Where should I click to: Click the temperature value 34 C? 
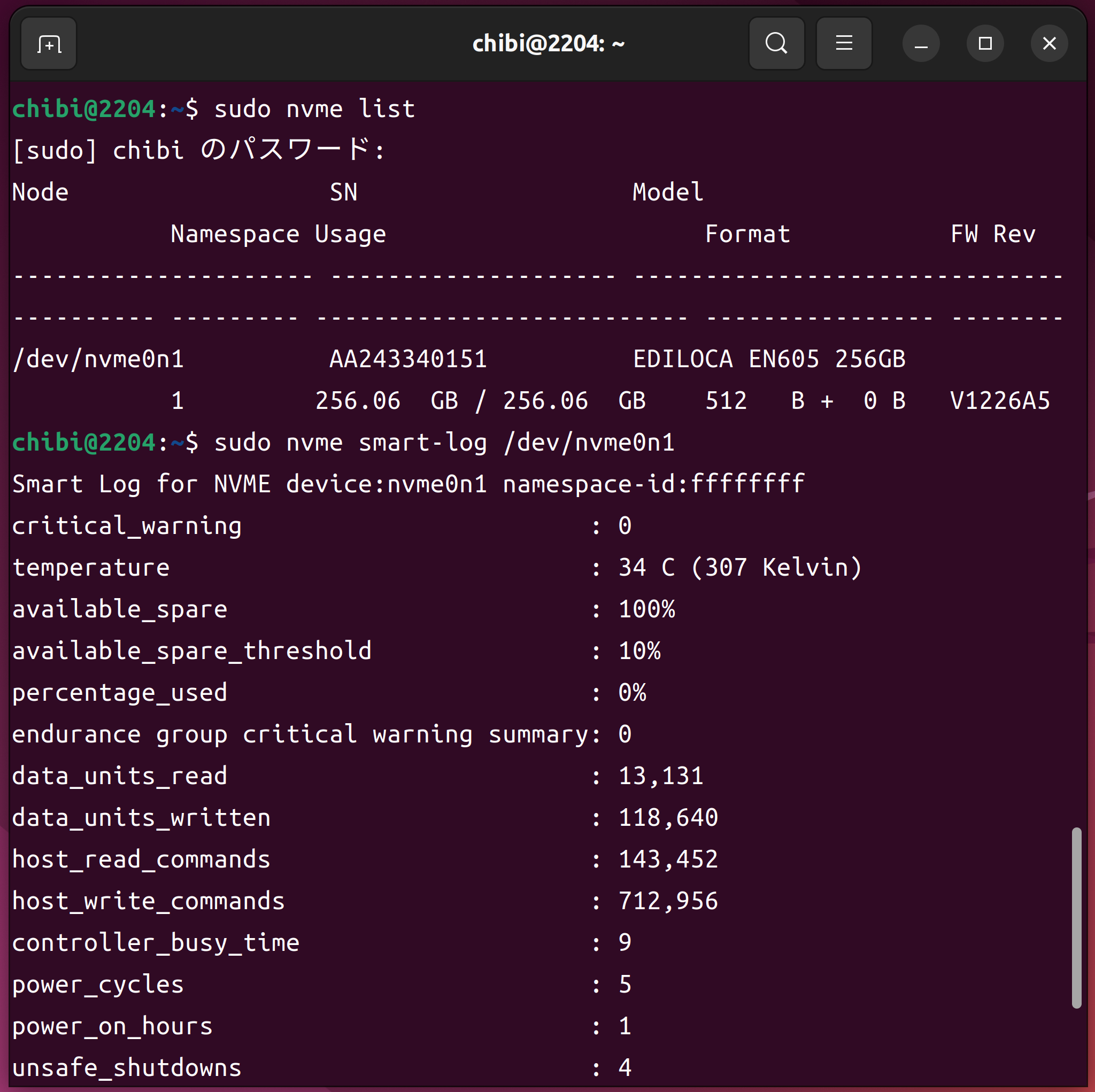(646, 568)
